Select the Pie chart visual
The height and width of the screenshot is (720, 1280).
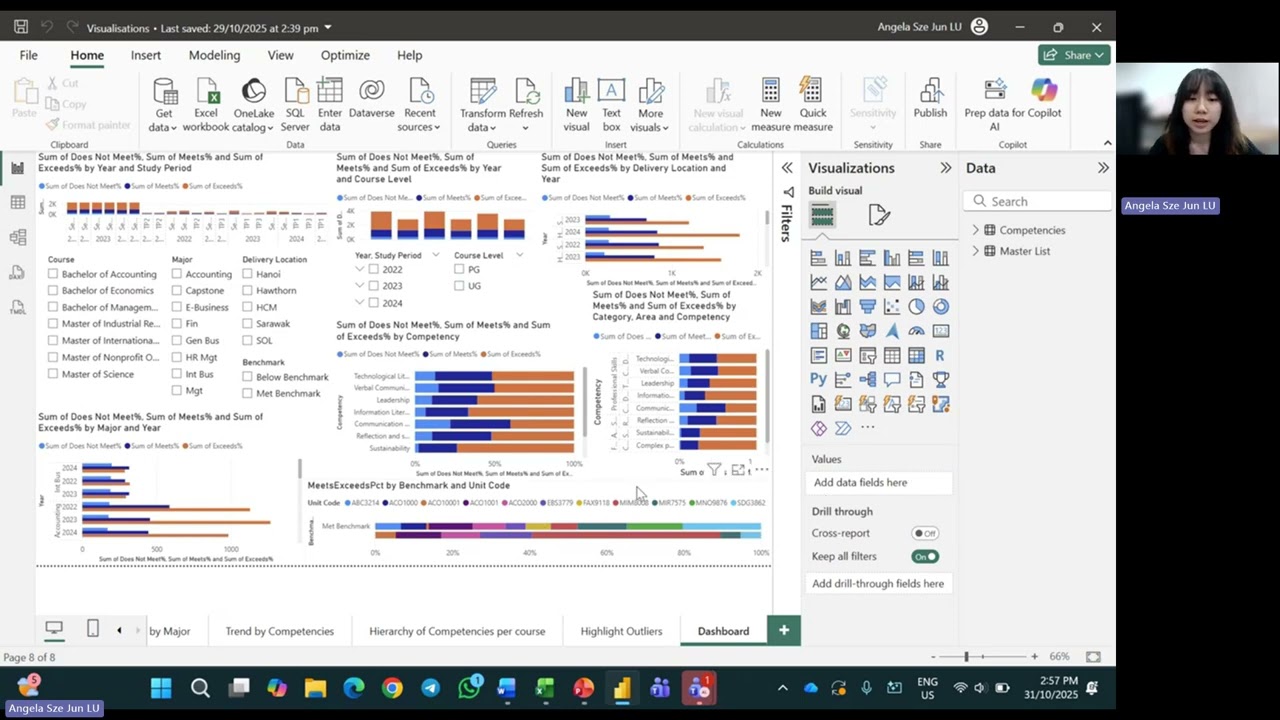[x=916, y=307]
